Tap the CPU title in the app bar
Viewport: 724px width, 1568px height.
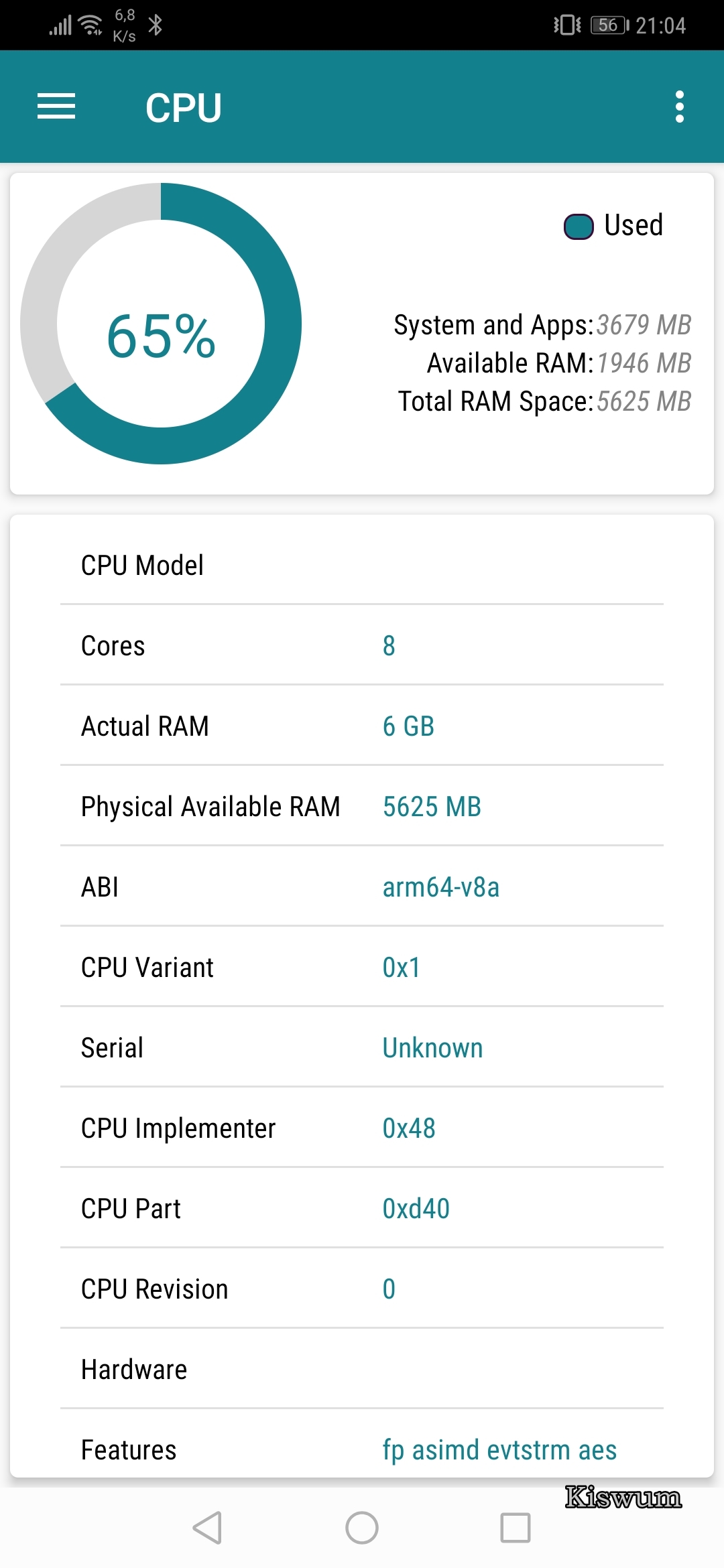(184, 107)
